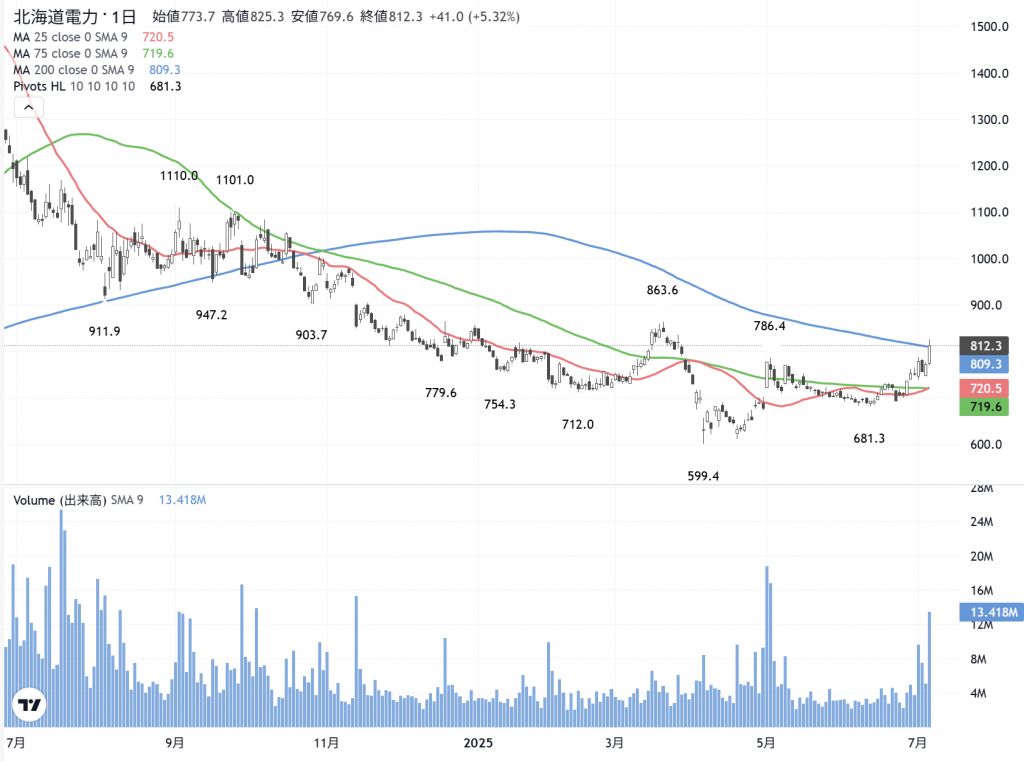Click the 600.0 price axis tick

click(986, 444)
